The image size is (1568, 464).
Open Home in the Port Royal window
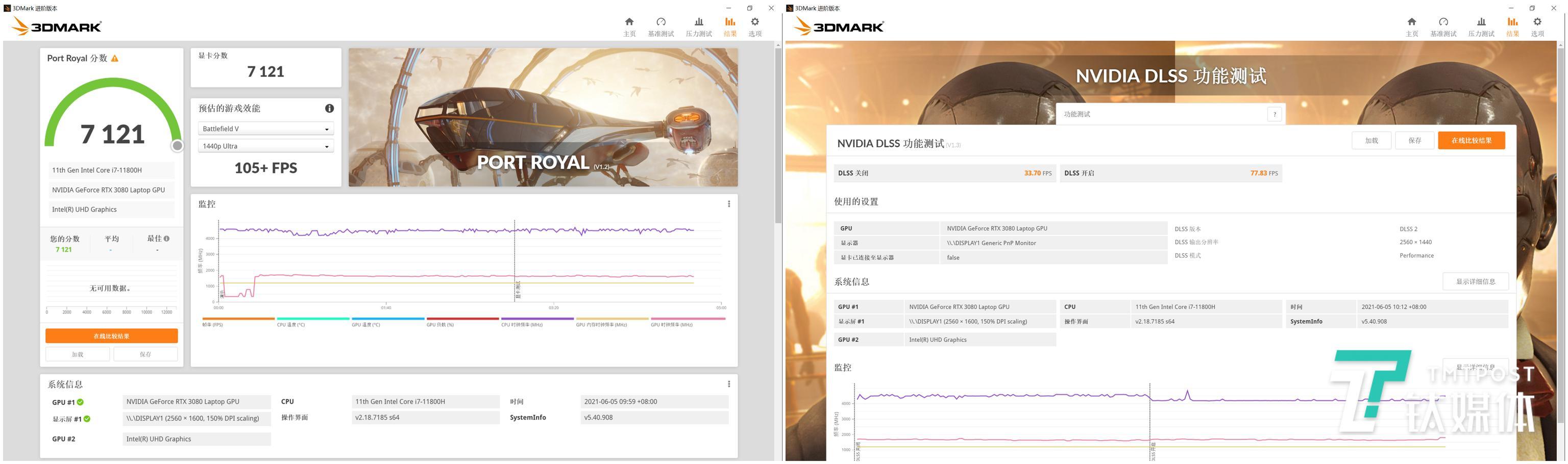pyautogui.click(x=629, y=27)
